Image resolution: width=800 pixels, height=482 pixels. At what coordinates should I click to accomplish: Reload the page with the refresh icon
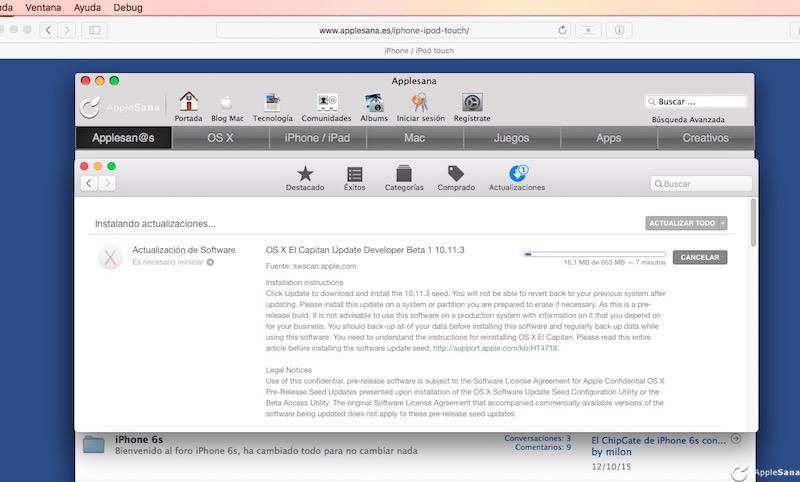(562, 30)
